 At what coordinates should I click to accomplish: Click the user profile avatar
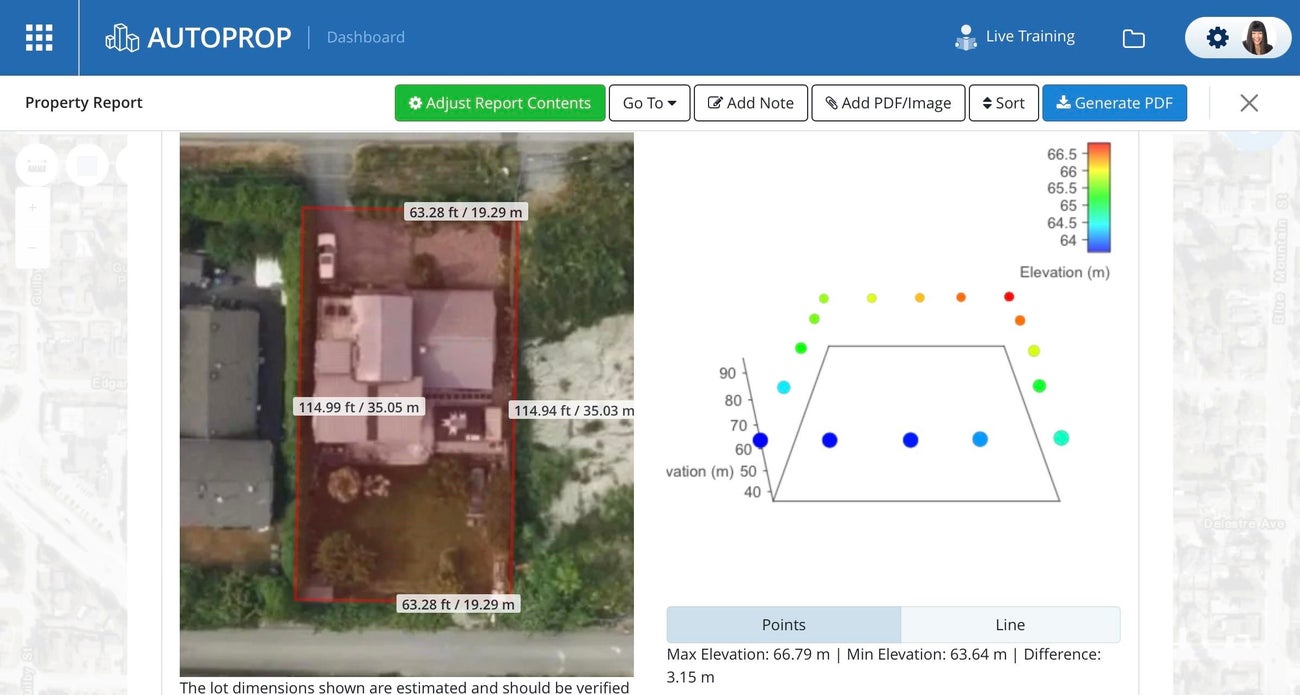pyautogui.click(x=1258, y=38)
